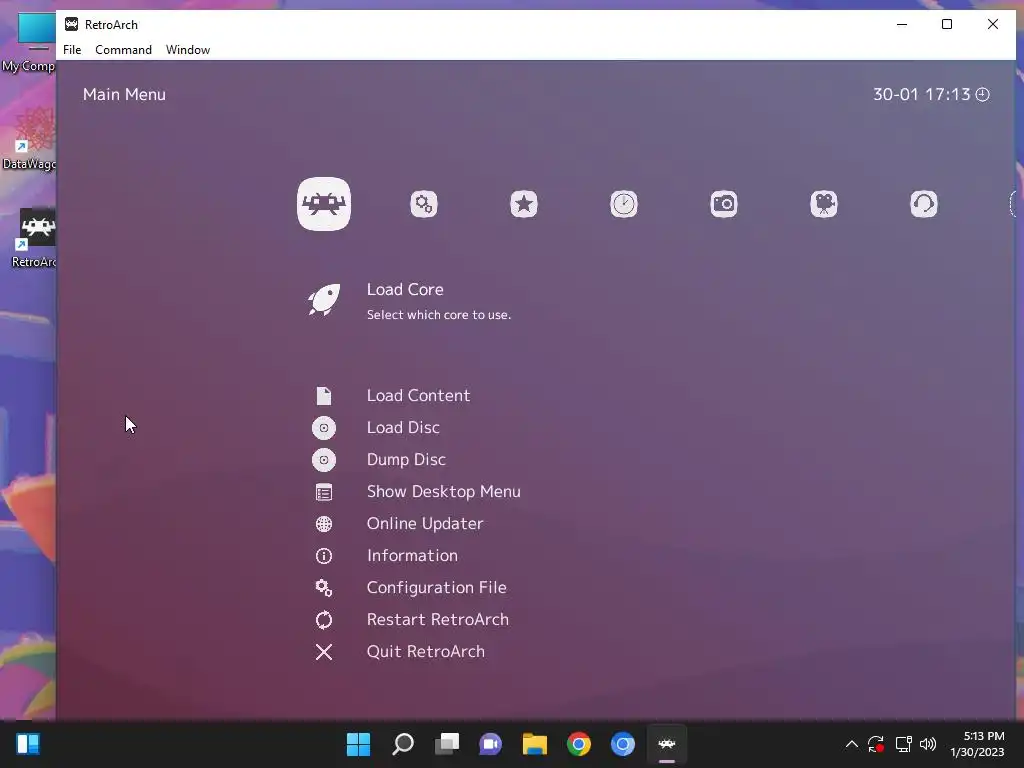Open the Widgets button on the taskbar
Image resolution: width=1024 pixels, height=768 pixels.
(28, 744)
